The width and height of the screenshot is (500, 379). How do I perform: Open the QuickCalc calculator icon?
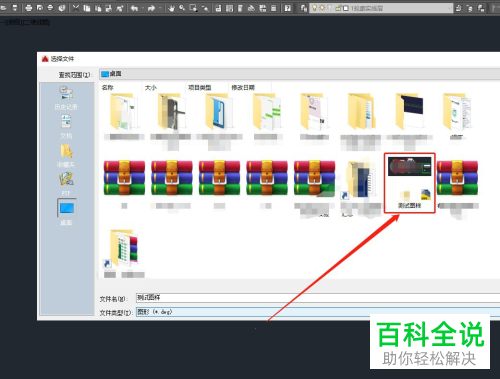click(x=273, y=8)
